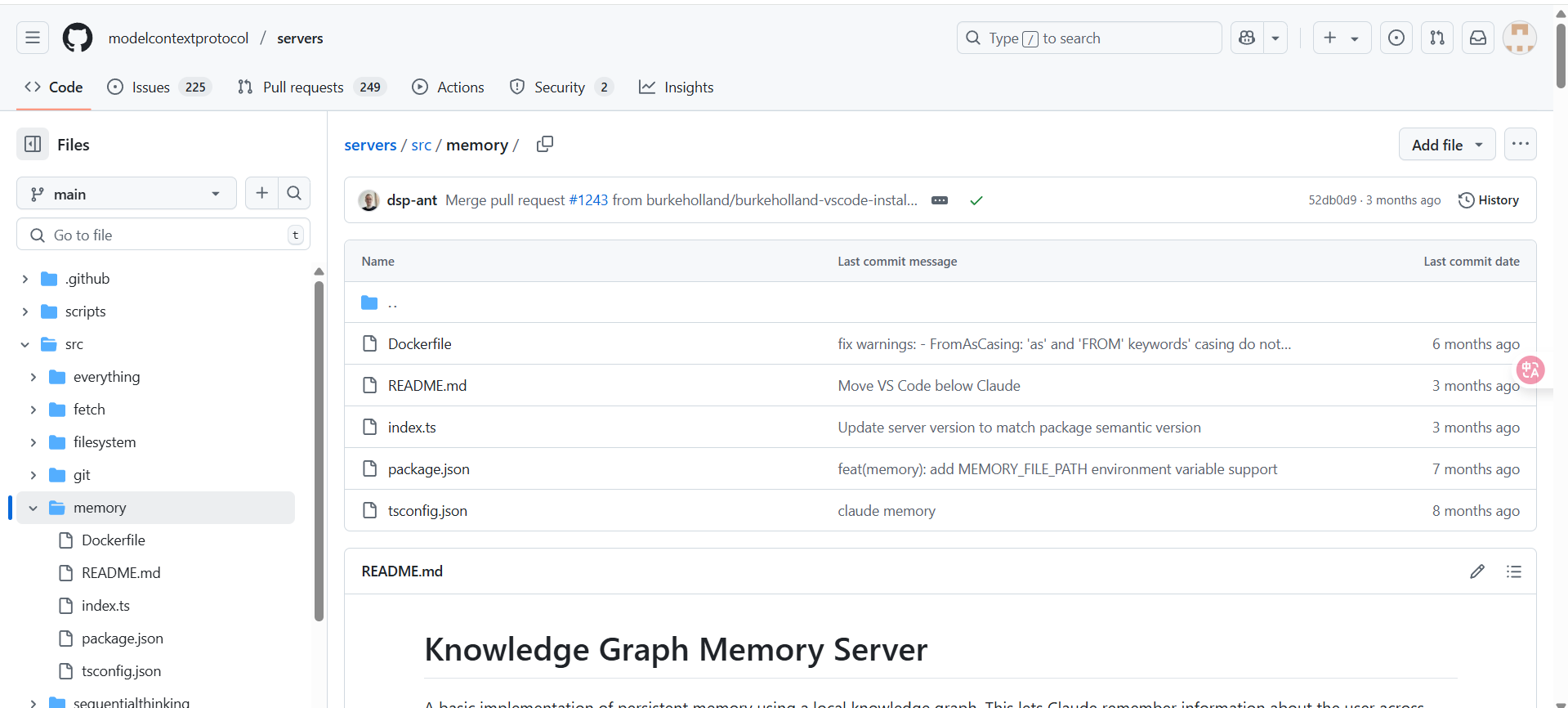Add new file via sidebar plus icon
This screenshot has height=708, width=1568.
click(x=261, y=193)
